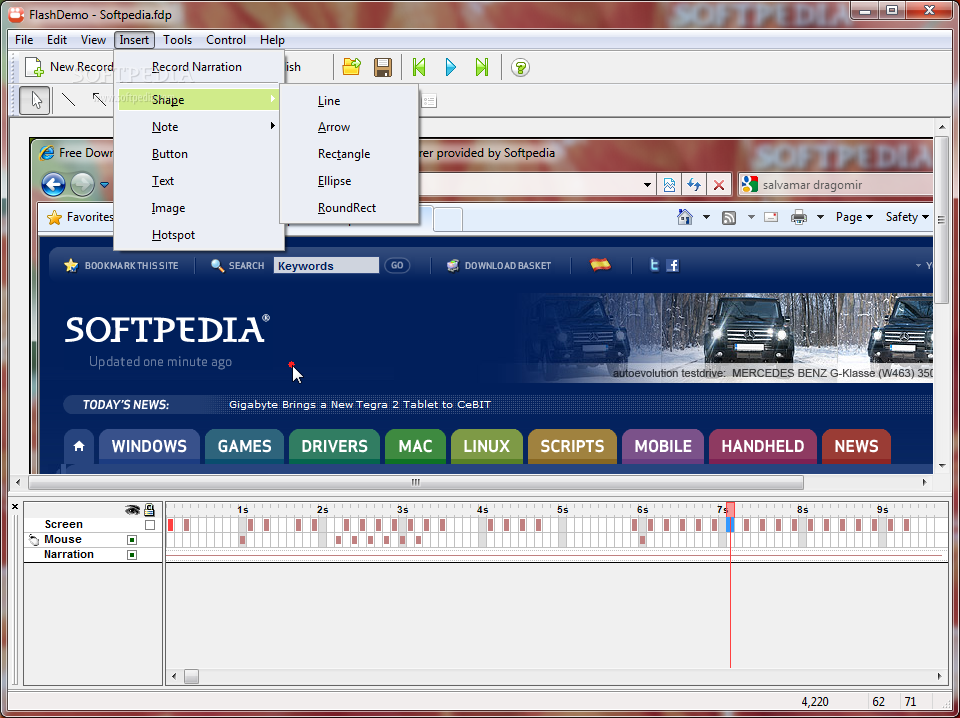Open the dropdown arrow next to printer icon
Screen dimensions: 960x718
(x=820, y=217)
